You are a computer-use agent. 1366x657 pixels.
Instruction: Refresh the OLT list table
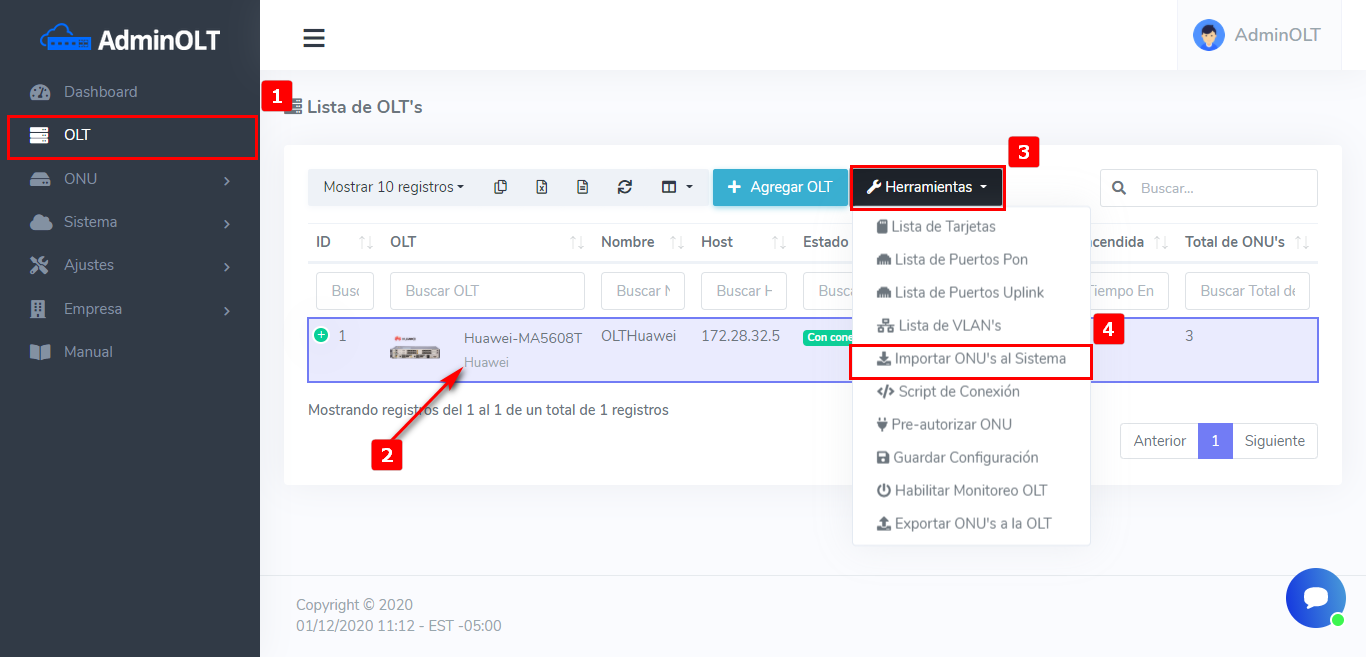tap(625, 187)
